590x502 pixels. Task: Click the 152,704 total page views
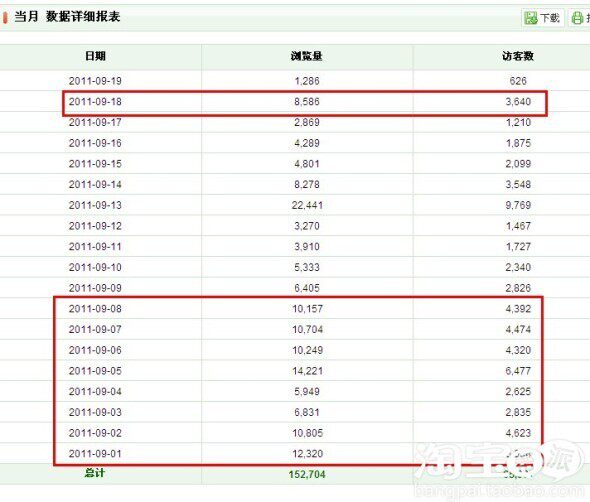(307, 474)
